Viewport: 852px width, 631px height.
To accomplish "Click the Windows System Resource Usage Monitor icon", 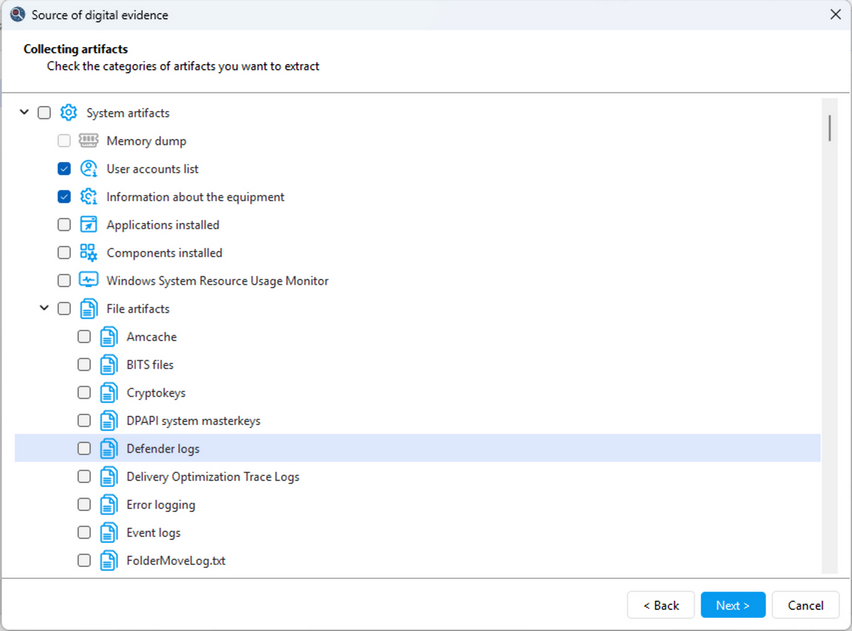I will point(89,281).
